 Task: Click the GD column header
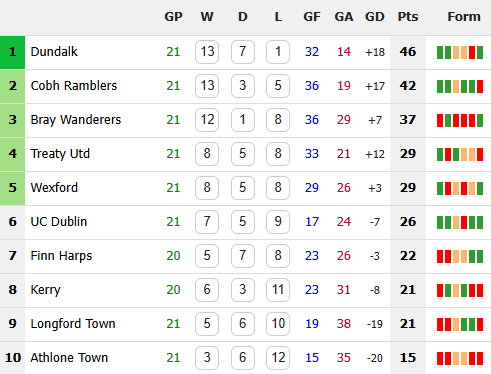coord(375,17)
